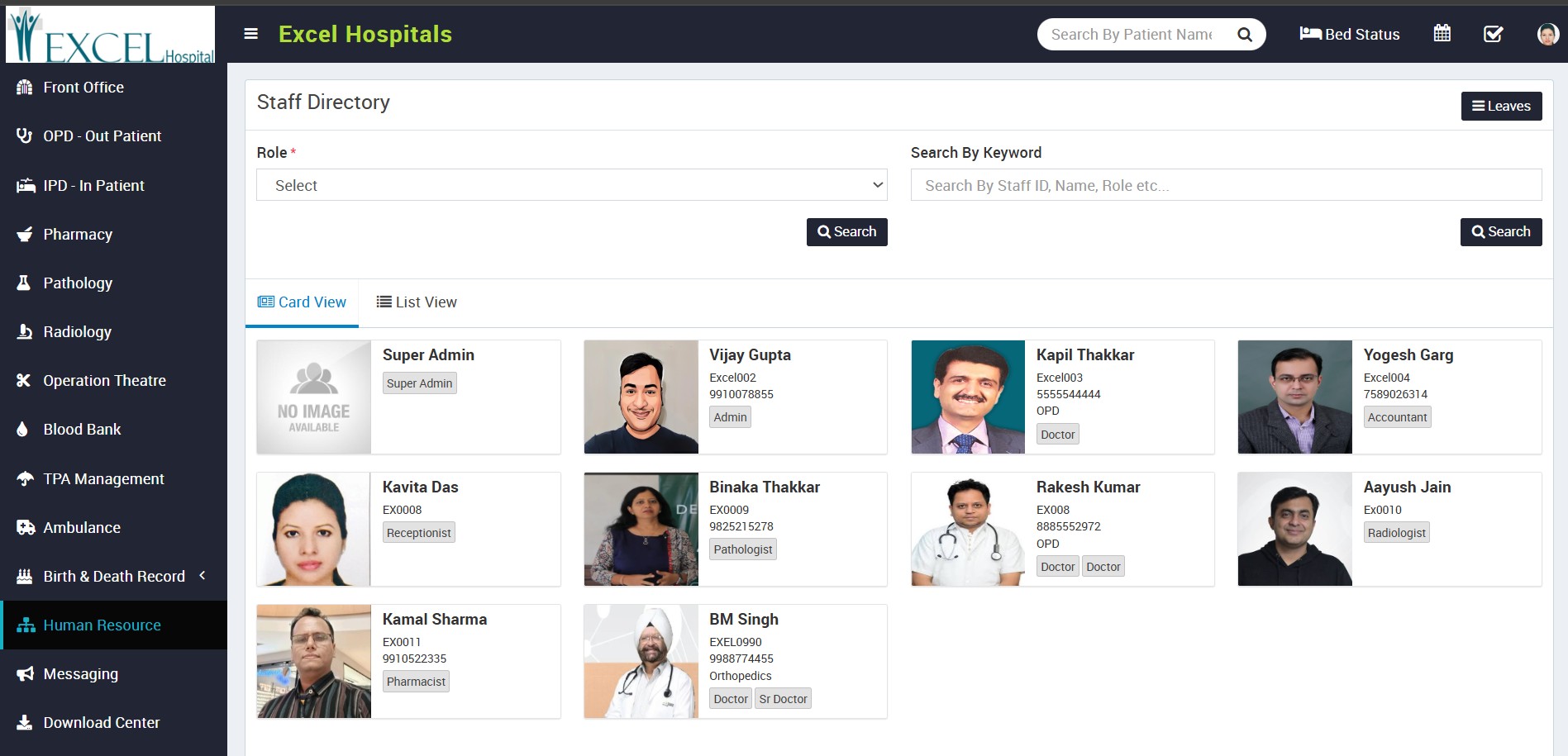The image size is (1568, 756).
Task: Open Aayush Jain's profile photo
Action: click(x=1295, y=529)
